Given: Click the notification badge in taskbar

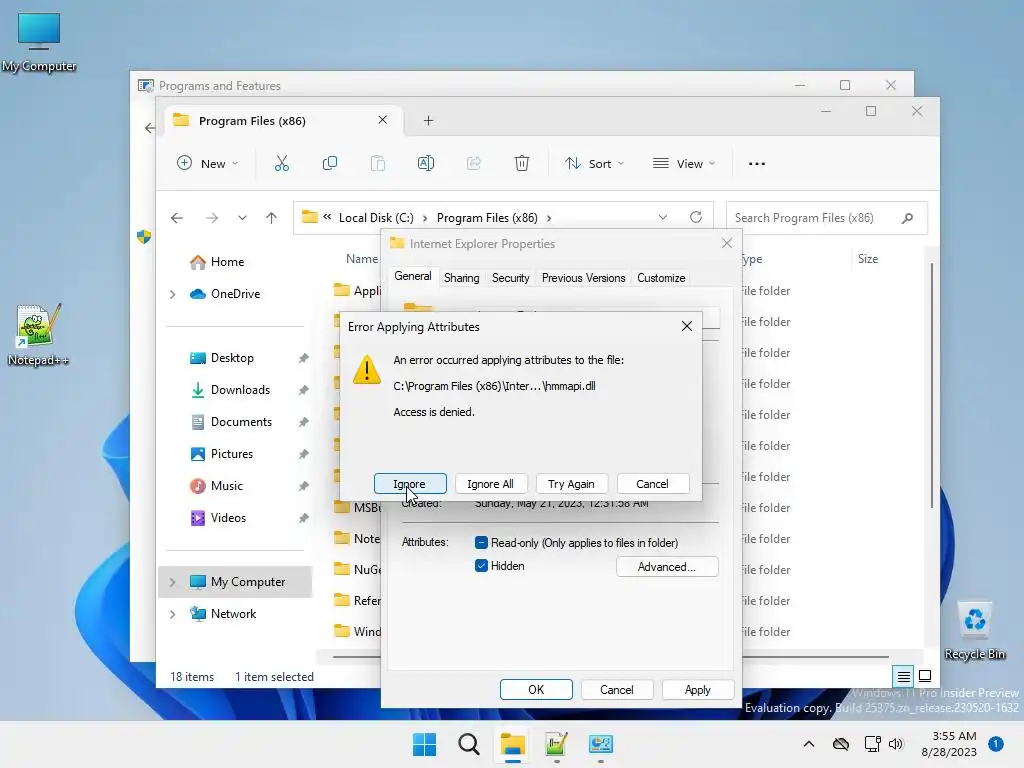Looking at the screenshot, I should click(x=995, y=744).
